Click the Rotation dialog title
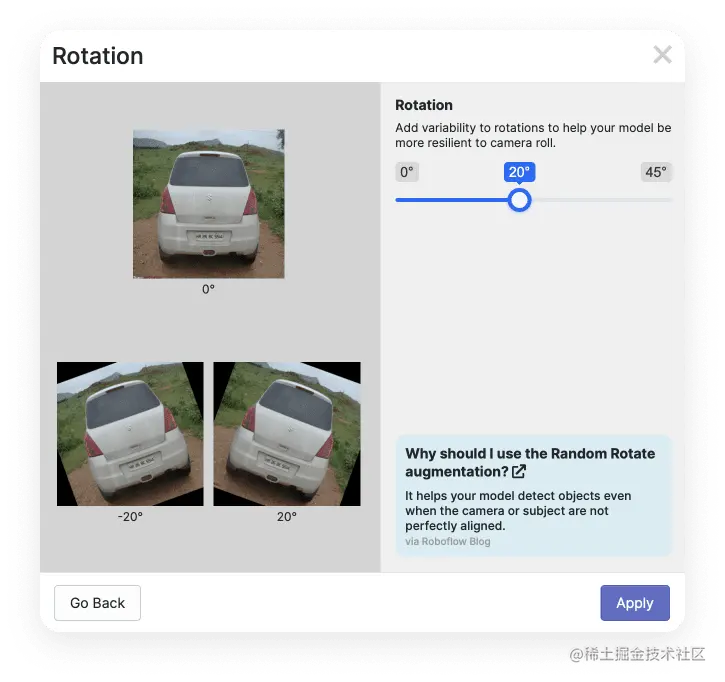This screenshot has width=725, height=682. click(x=98, y=56)
